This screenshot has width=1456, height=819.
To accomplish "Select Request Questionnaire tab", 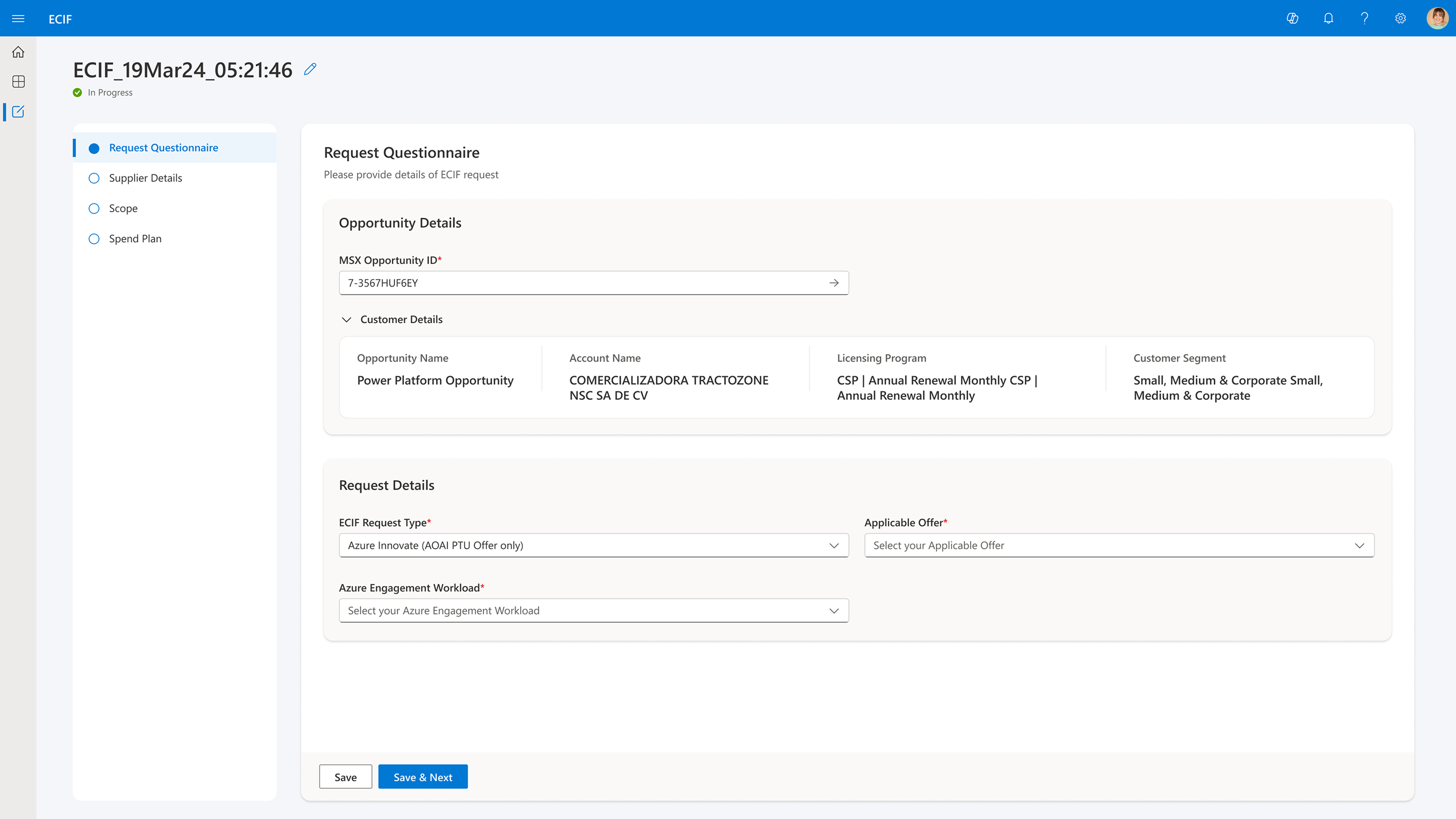I will point(163,148).
